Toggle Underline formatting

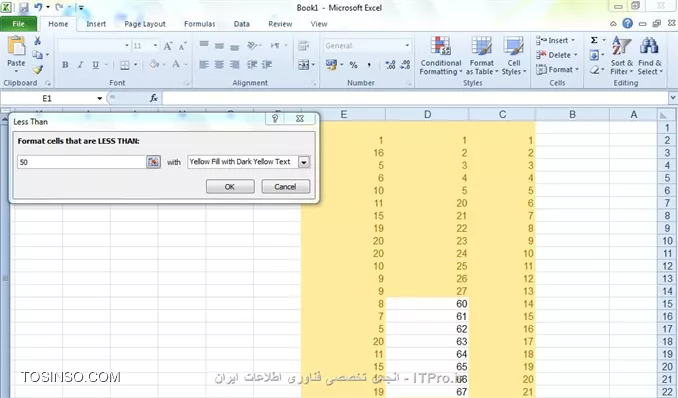point(95,65)
